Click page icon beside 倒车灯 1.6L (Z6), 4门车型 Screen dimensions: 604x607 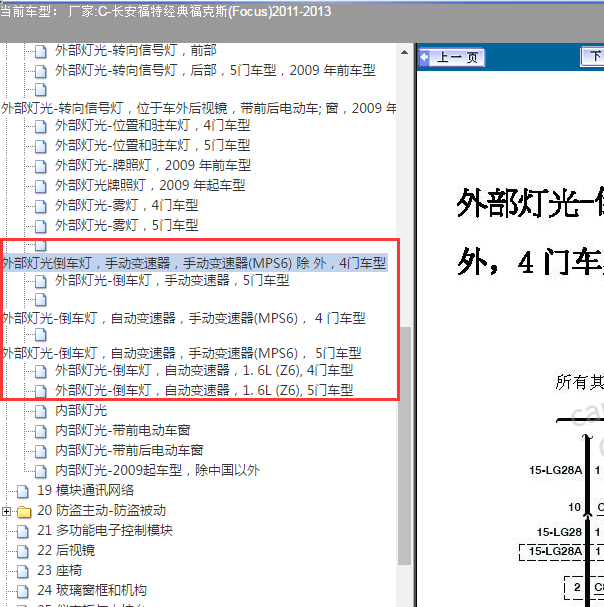tap(41, 371)
